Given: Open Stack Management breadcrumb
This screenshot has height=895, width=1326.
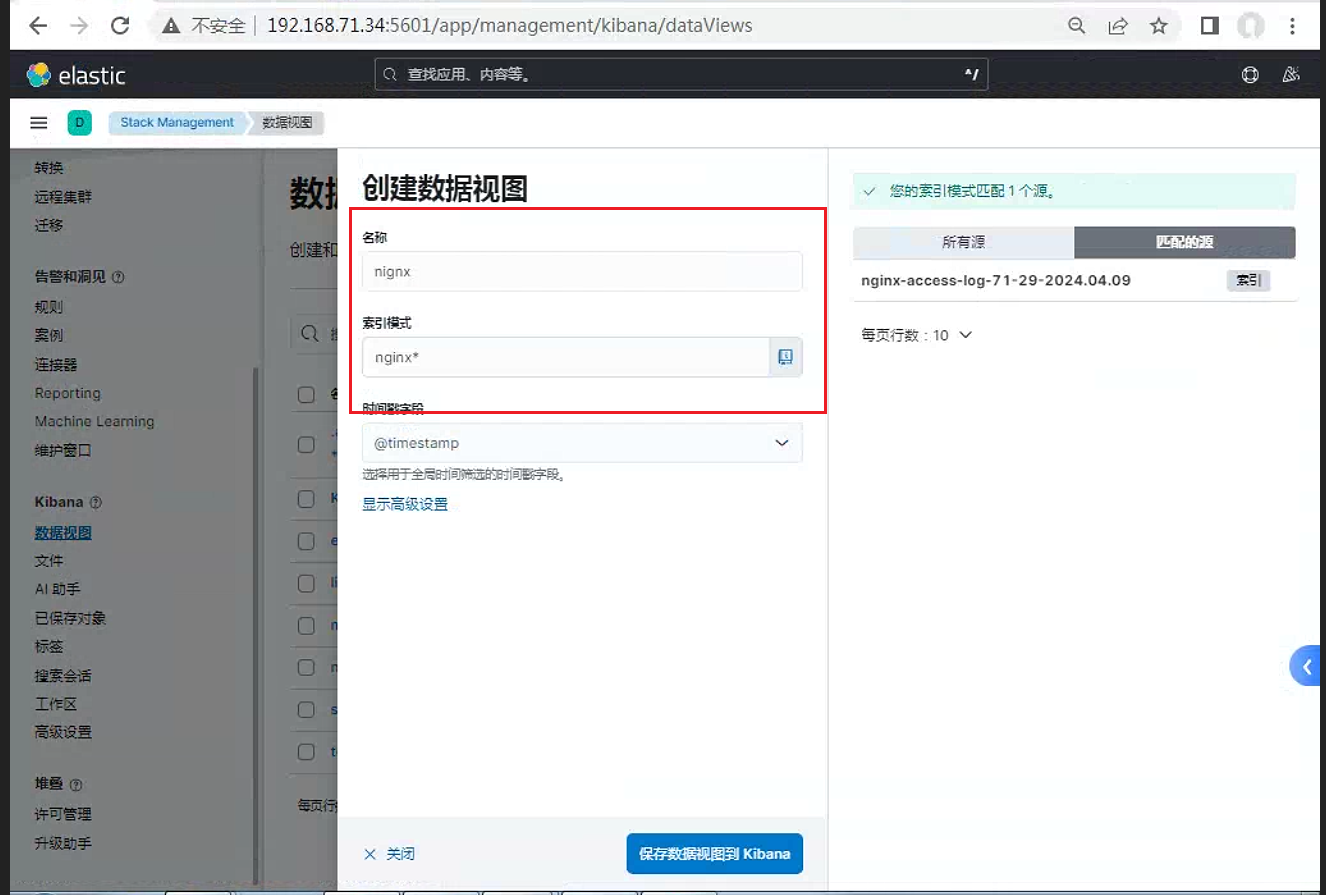Looking at the screenshot, I should pyautogui.click(x=177, y=123).
